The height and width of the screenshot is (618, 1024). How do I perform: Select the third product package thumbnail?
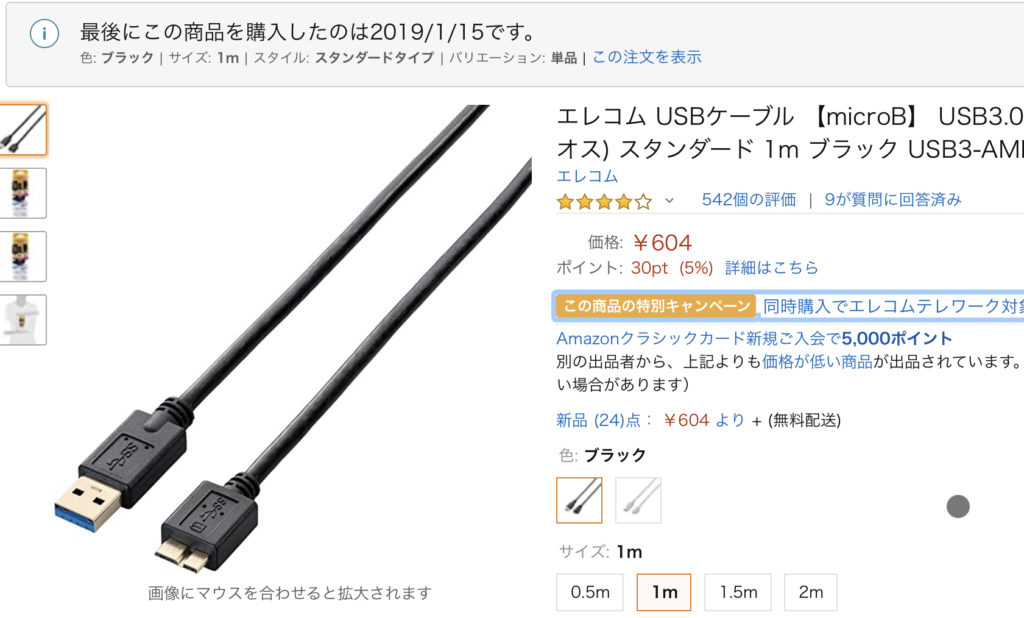23,256
